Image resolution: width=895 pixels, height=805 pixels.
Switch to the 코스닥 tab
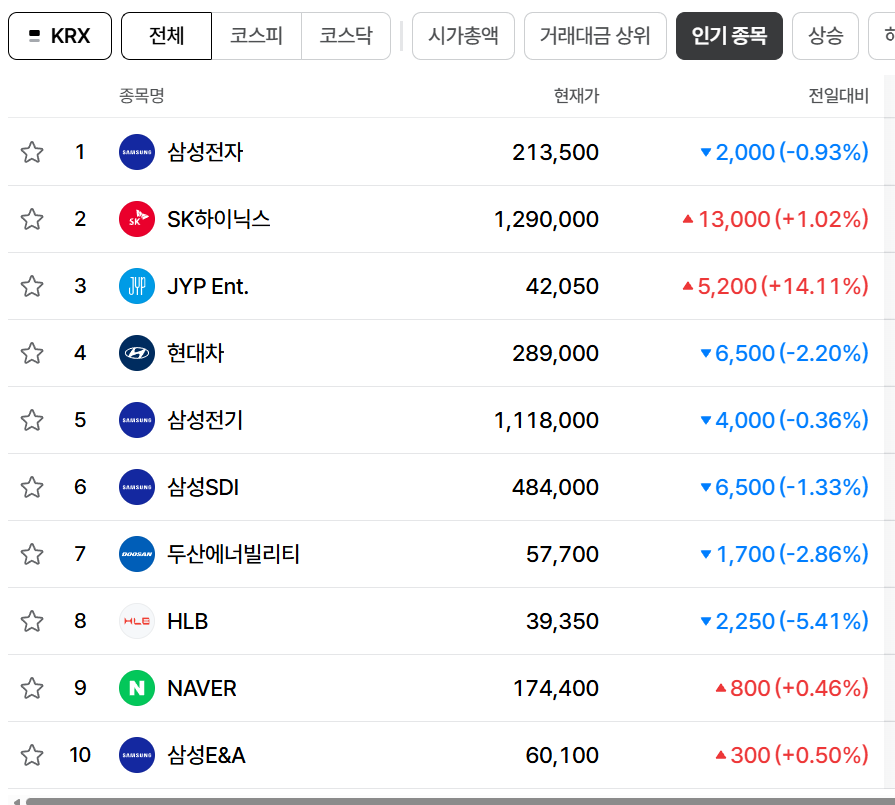coord(346,36)
